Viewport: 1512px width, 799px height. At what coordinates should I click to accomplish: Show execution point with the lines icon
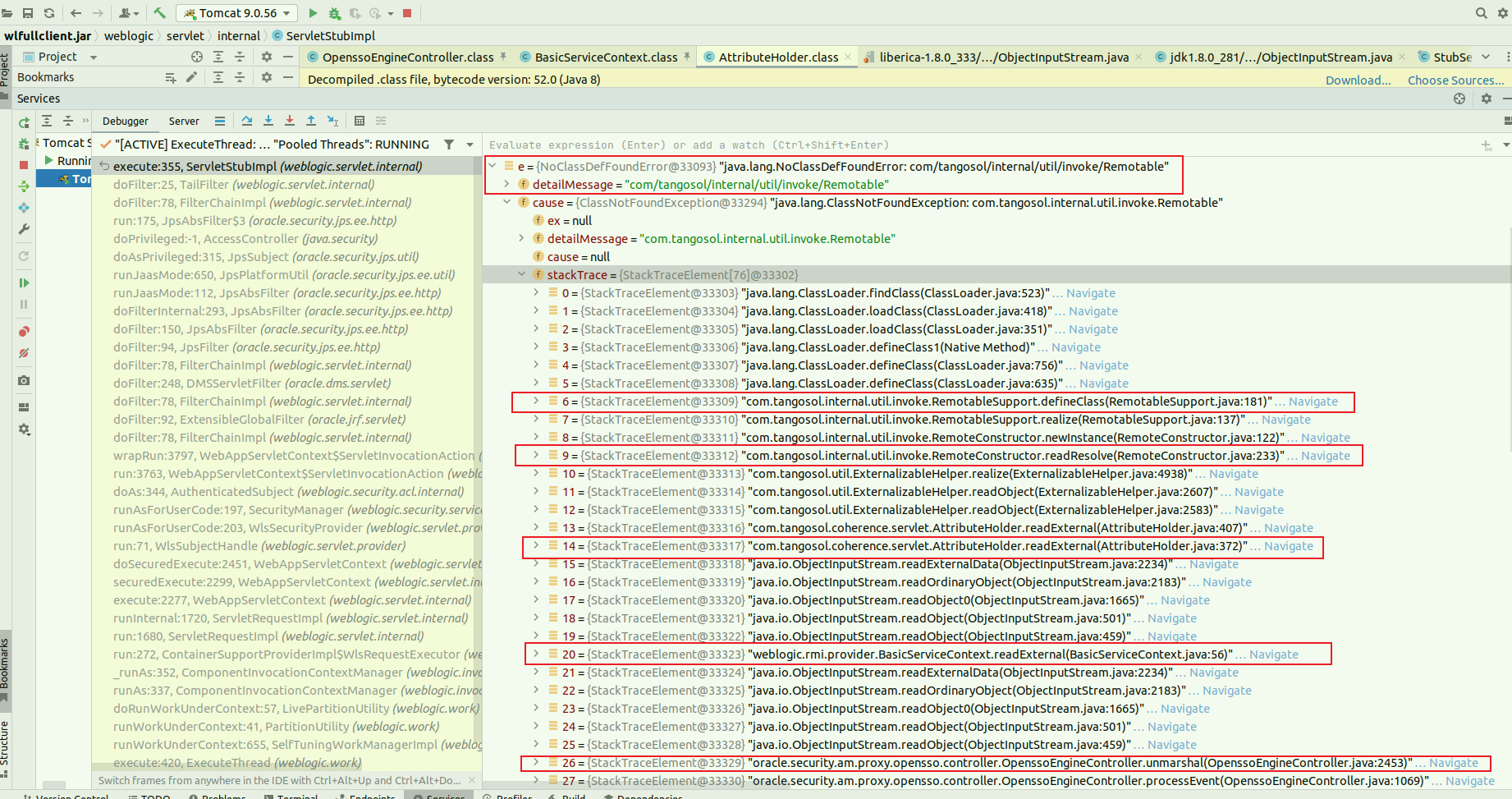[220, 121]
